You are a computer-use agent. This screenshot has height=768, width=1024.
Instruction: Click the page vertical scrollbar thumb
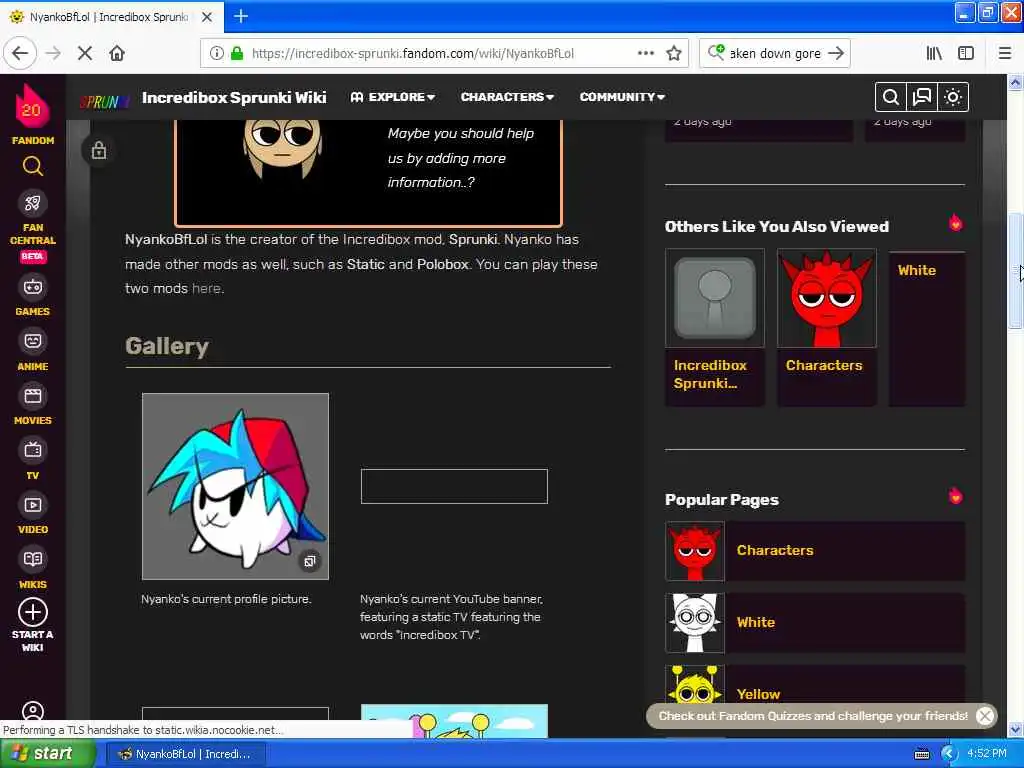tap(1015, 271)
